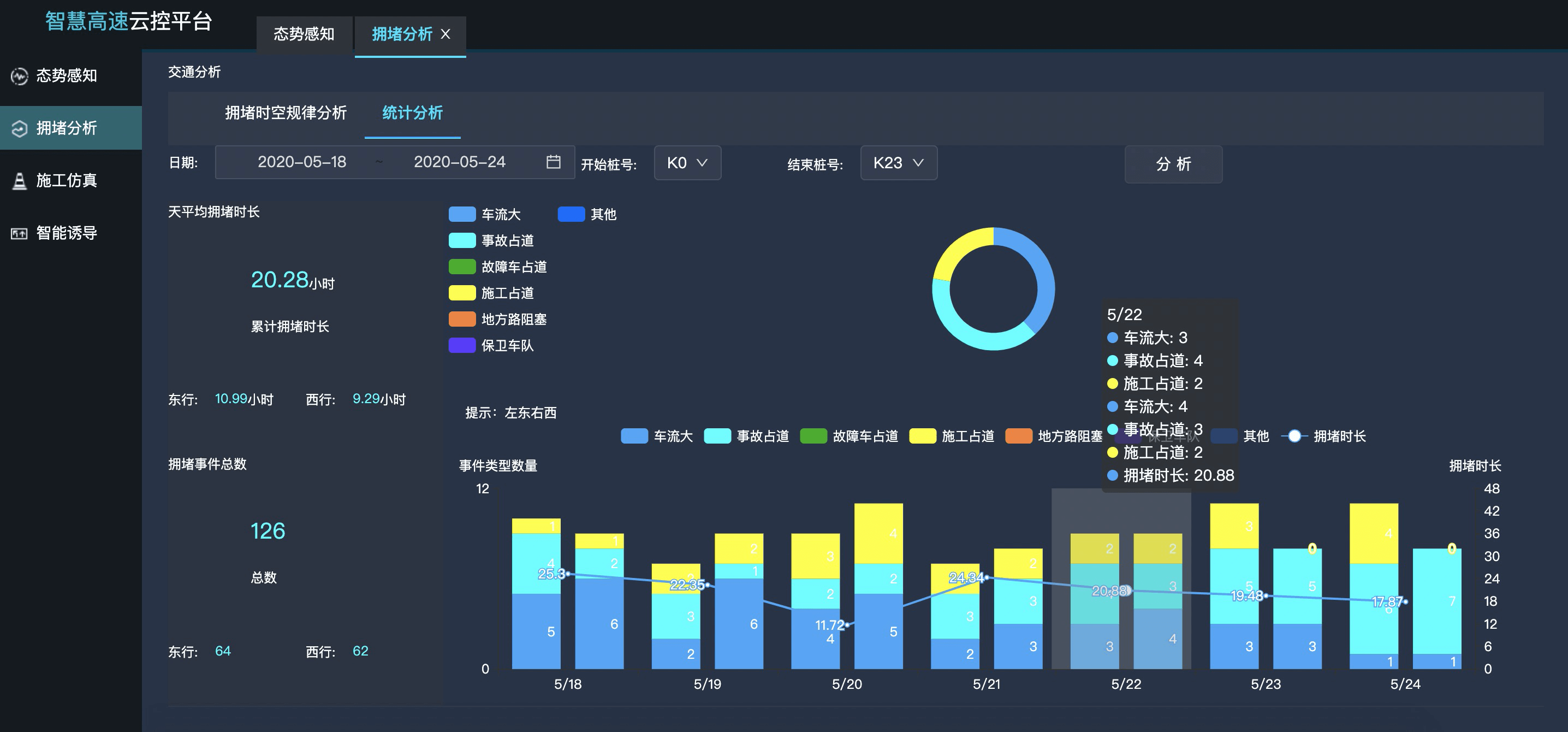Toggle 车流大 in the donut chart legend
Image resolution: width=1568 pixels, height=732 pixels.
(484, 214)
